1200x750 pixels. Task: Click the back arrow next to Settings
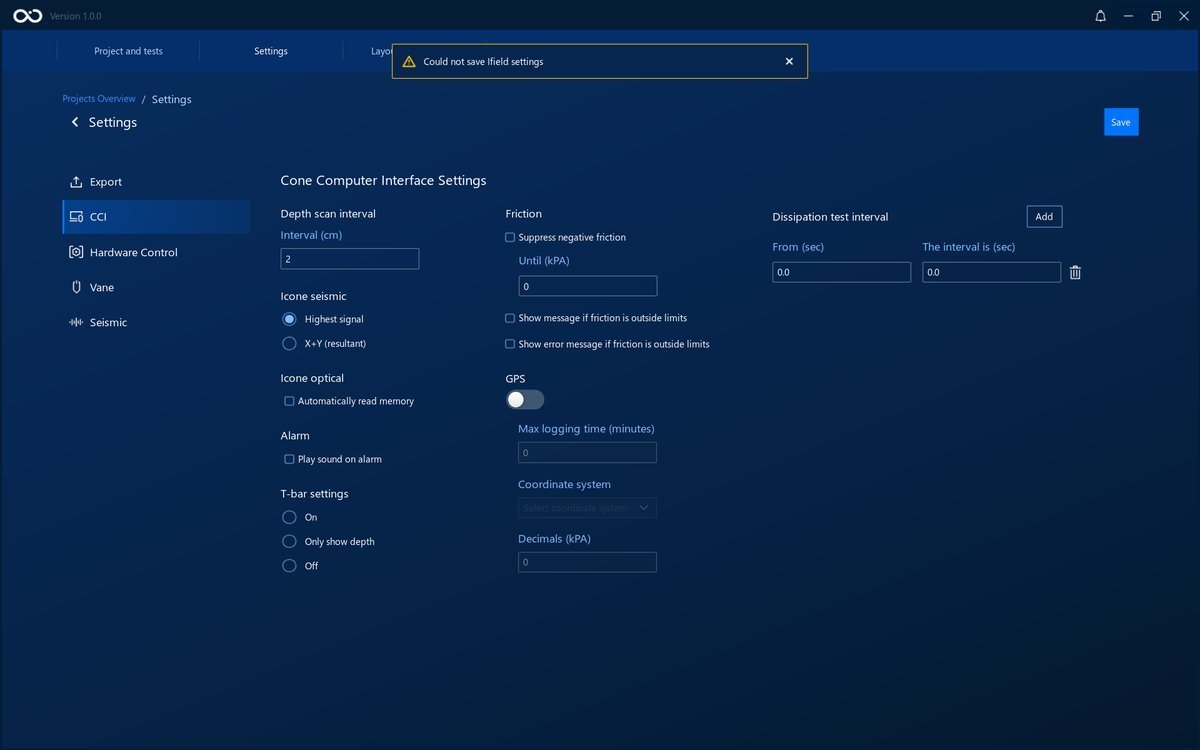pyautogui.click(x=75, y=122)
